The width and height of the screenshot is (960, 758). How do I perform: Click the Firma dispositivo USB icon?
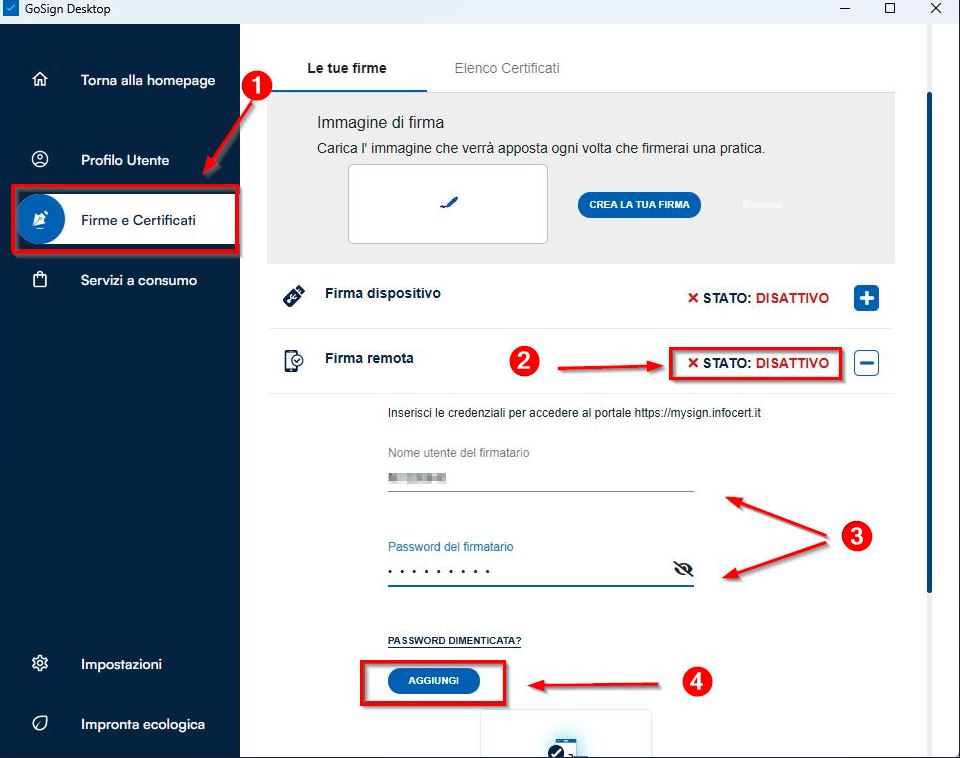click(x=294, y=296)
